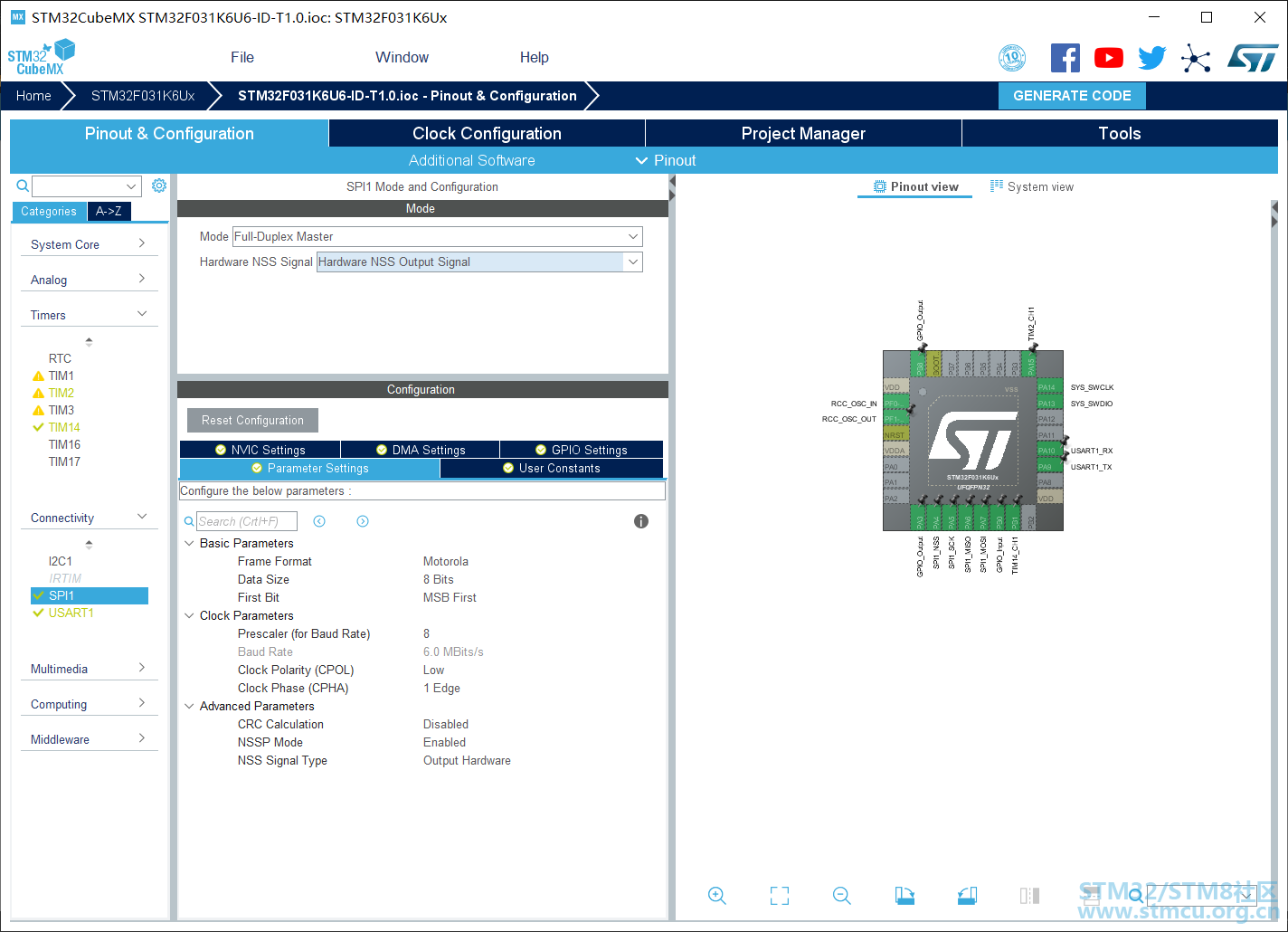Viewport: 1288px width, 932px height.
Task: Click the pin search magnifier icon
Action: click(1136, 896)
